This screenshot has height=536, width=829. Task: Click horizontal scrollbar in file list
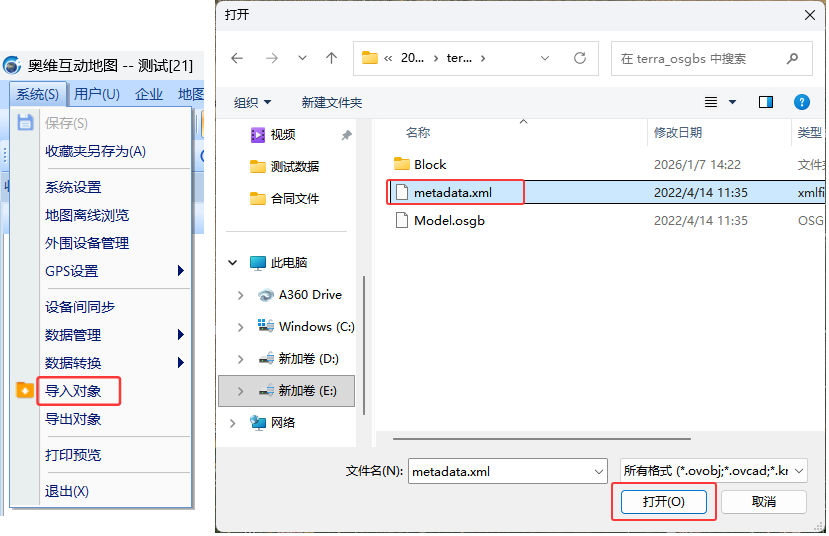(541, 439)
